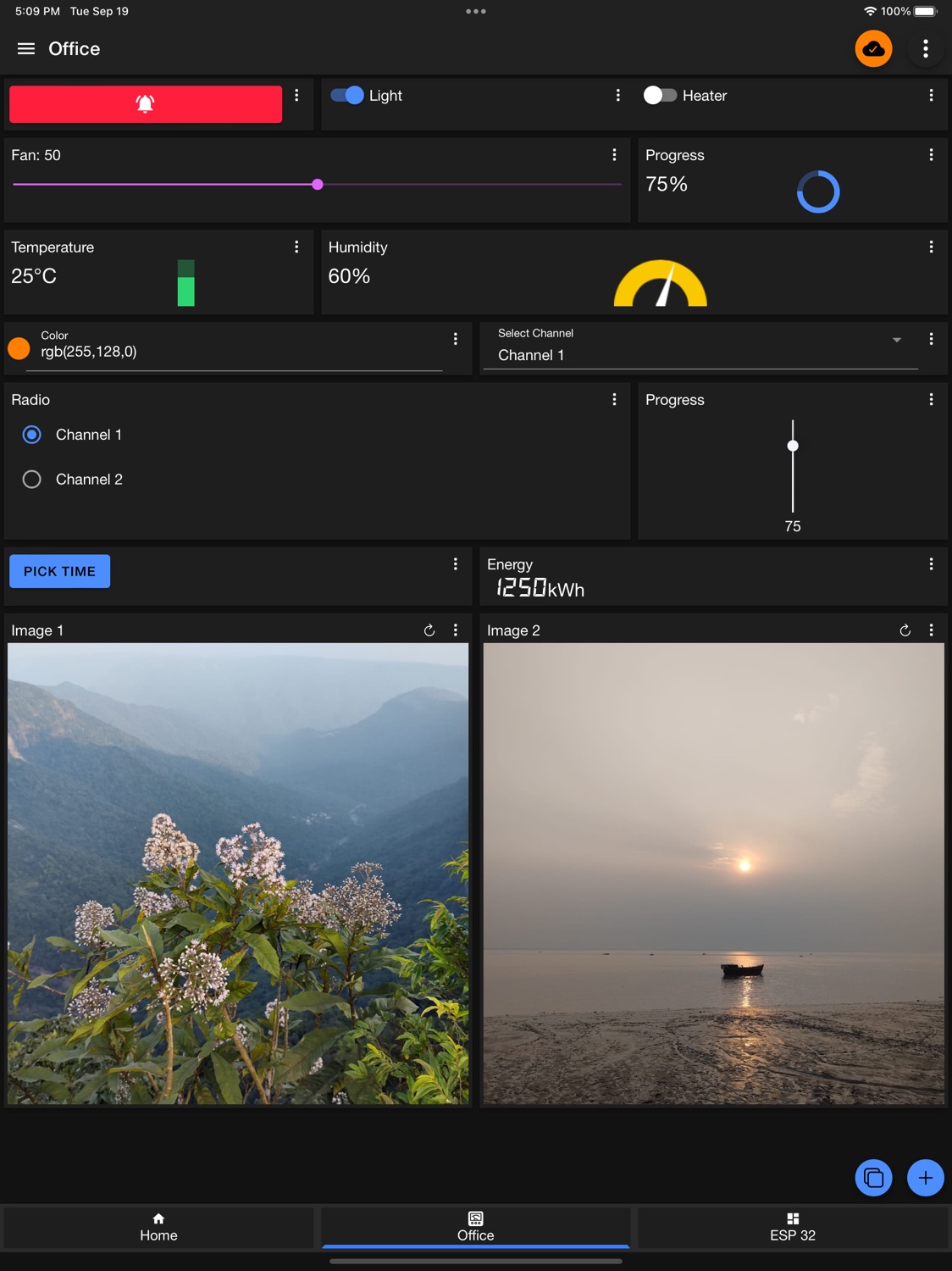Open options menu for Pick Time widget
This screenshot has height=1271, width=952.
click(456, 564)
